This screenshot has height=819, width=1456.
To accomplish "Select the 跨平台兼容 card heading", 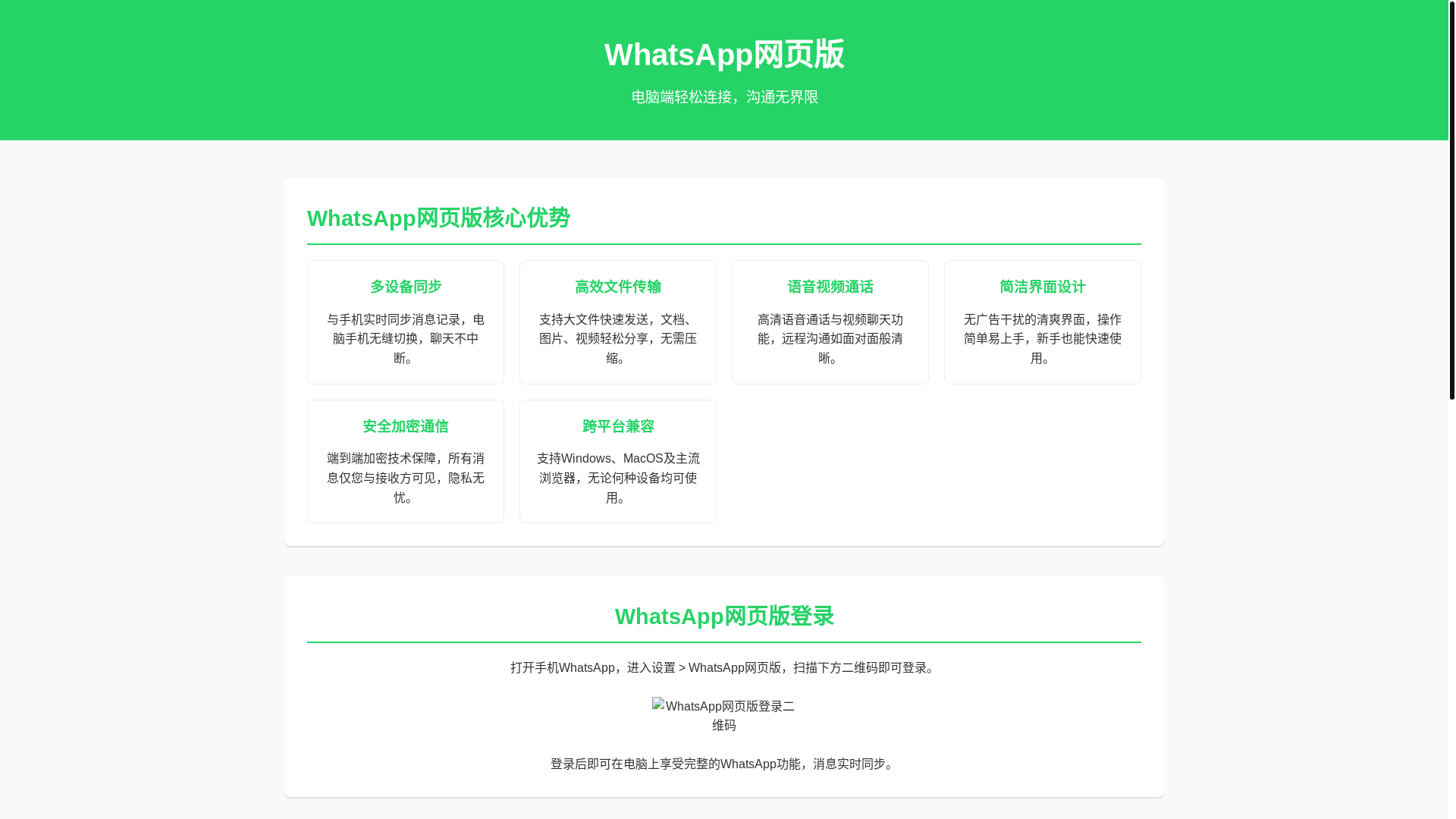I will (x=618, y=426).
